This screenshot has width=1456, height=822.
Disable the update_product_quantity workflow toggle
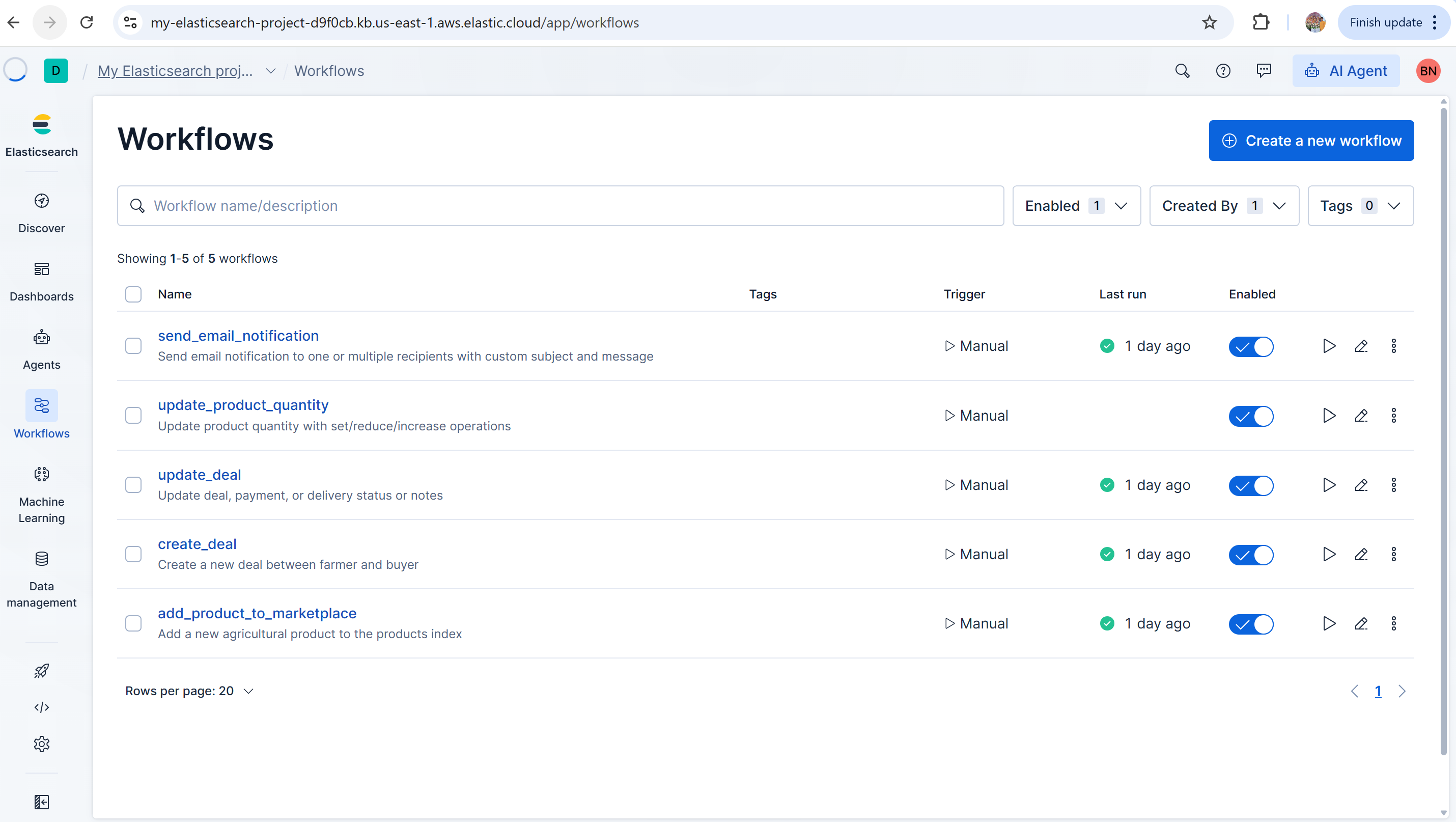tap(1251, 416)
